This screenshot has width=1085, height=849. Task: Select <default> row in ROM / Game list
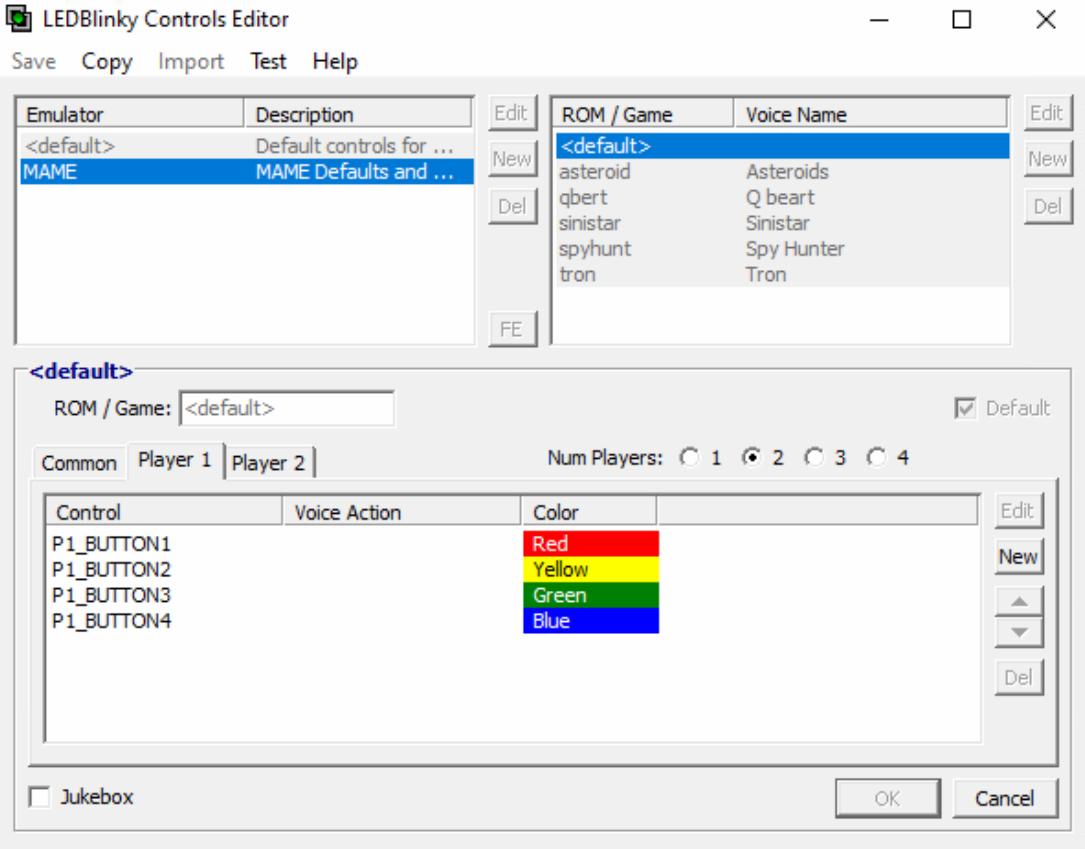coord(783,146)
